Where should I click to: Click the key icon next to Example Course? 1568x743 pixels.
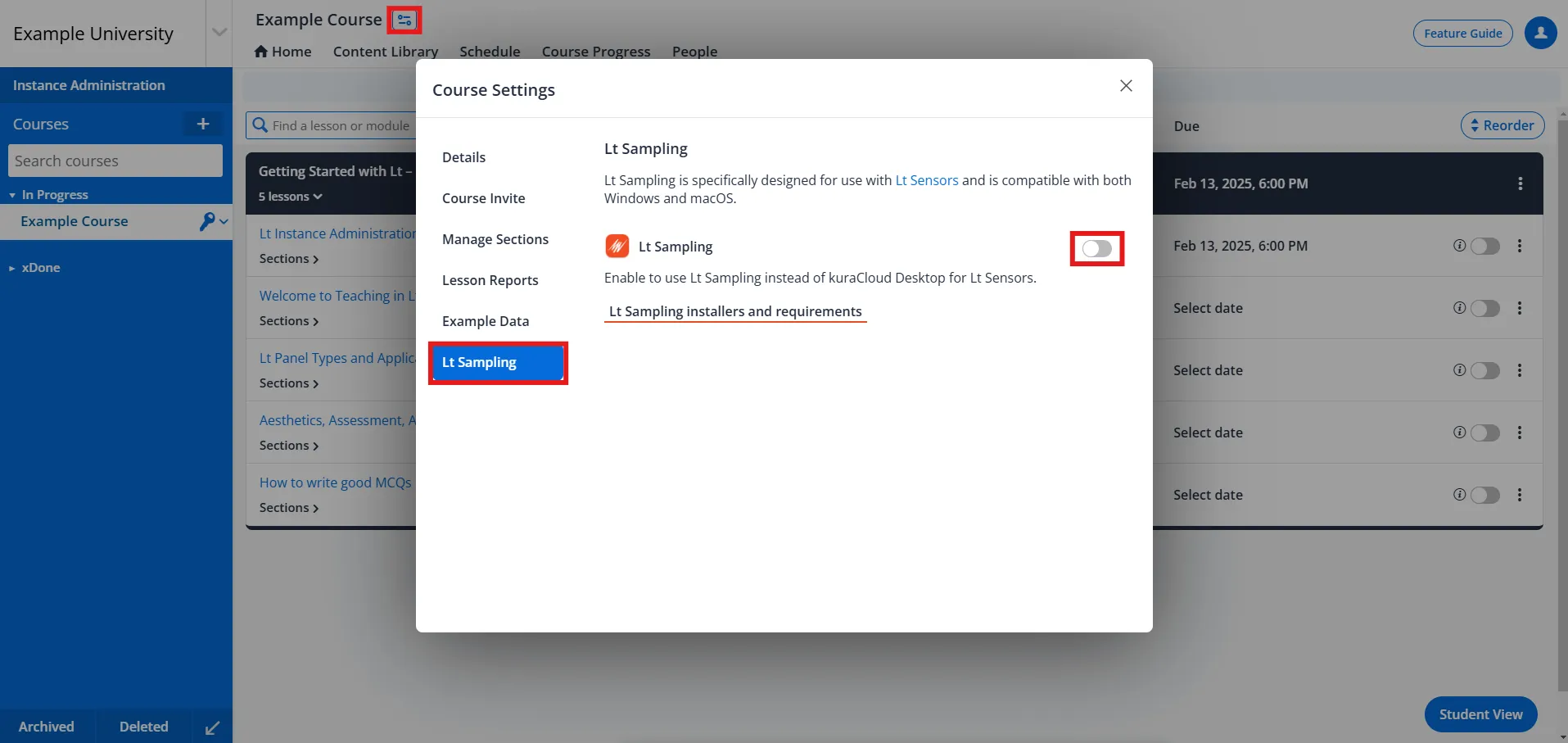coord(207,221)
